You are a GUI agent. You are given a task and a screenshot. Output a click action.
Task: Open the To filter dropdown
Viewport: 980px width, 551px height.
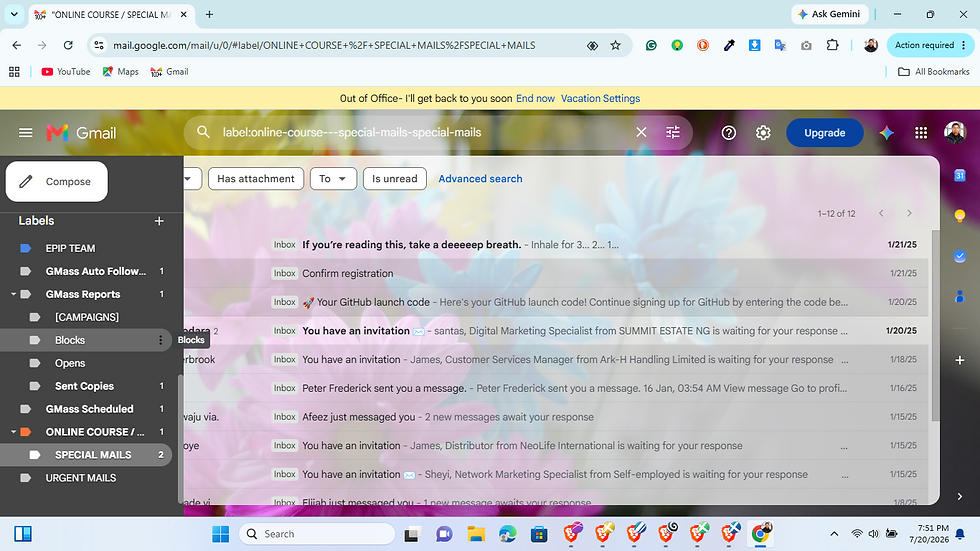coord(333,179)
